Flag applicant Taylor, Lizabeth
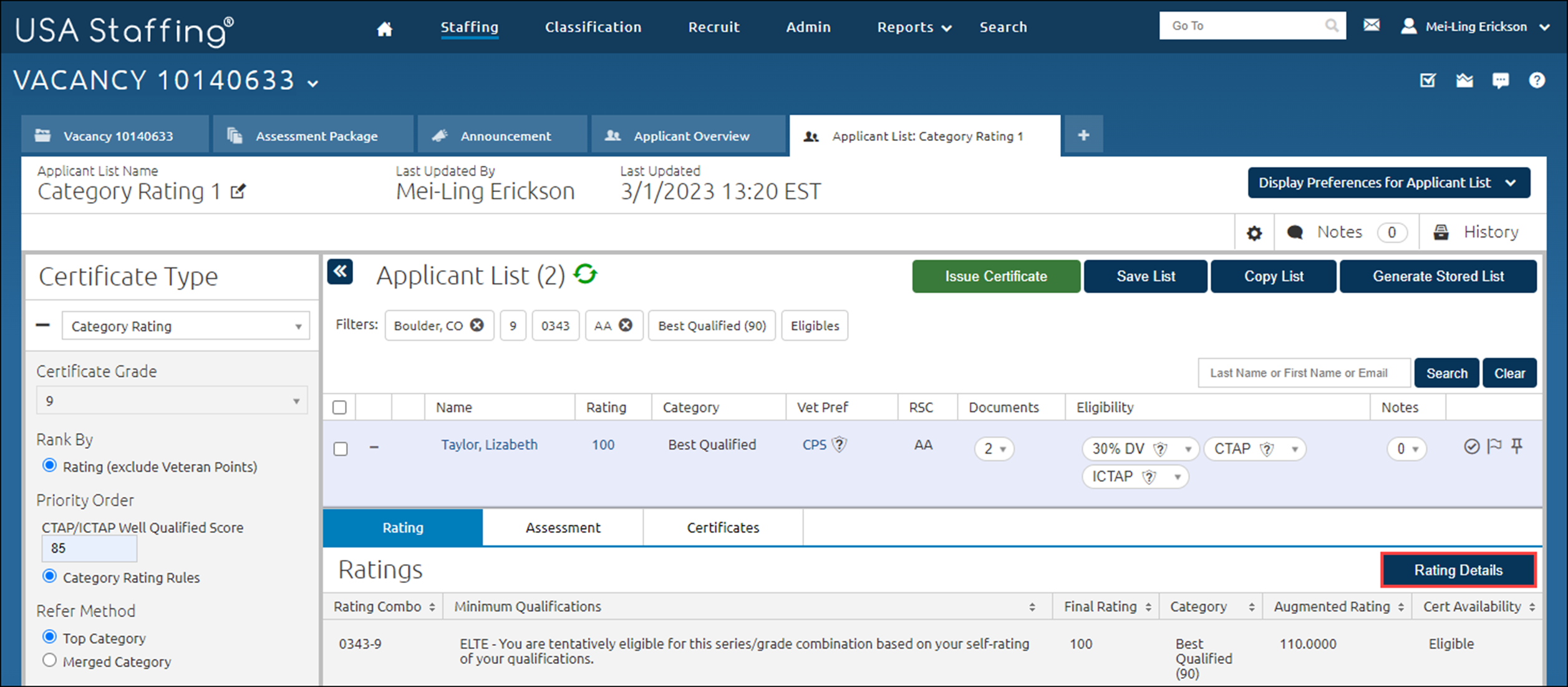This screenshot has height=687, width=1568. click(x=1494, y=446)
